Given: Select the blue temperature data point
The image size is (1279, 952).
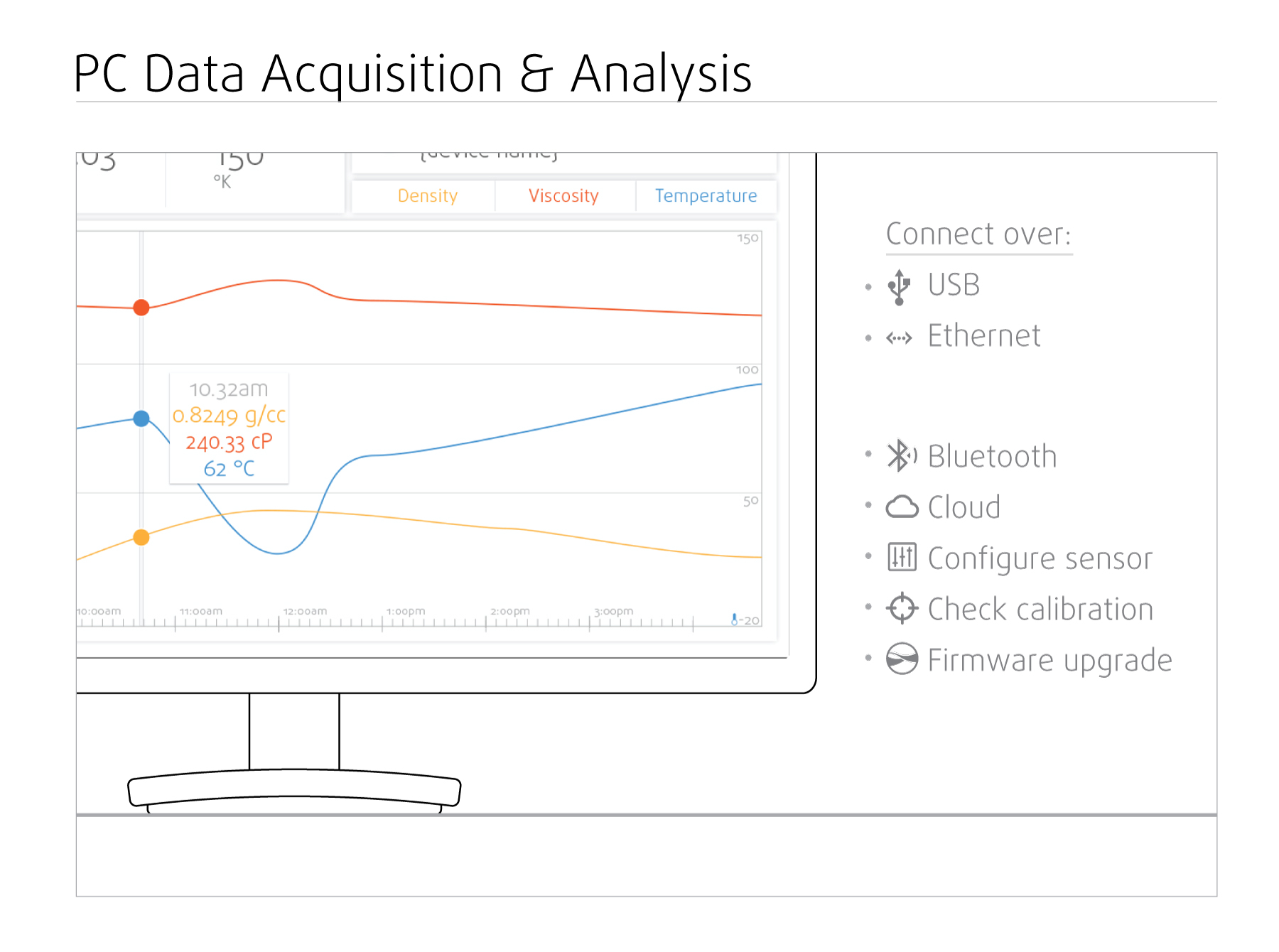Looking at the screenshot, I should tap(141, 418).
